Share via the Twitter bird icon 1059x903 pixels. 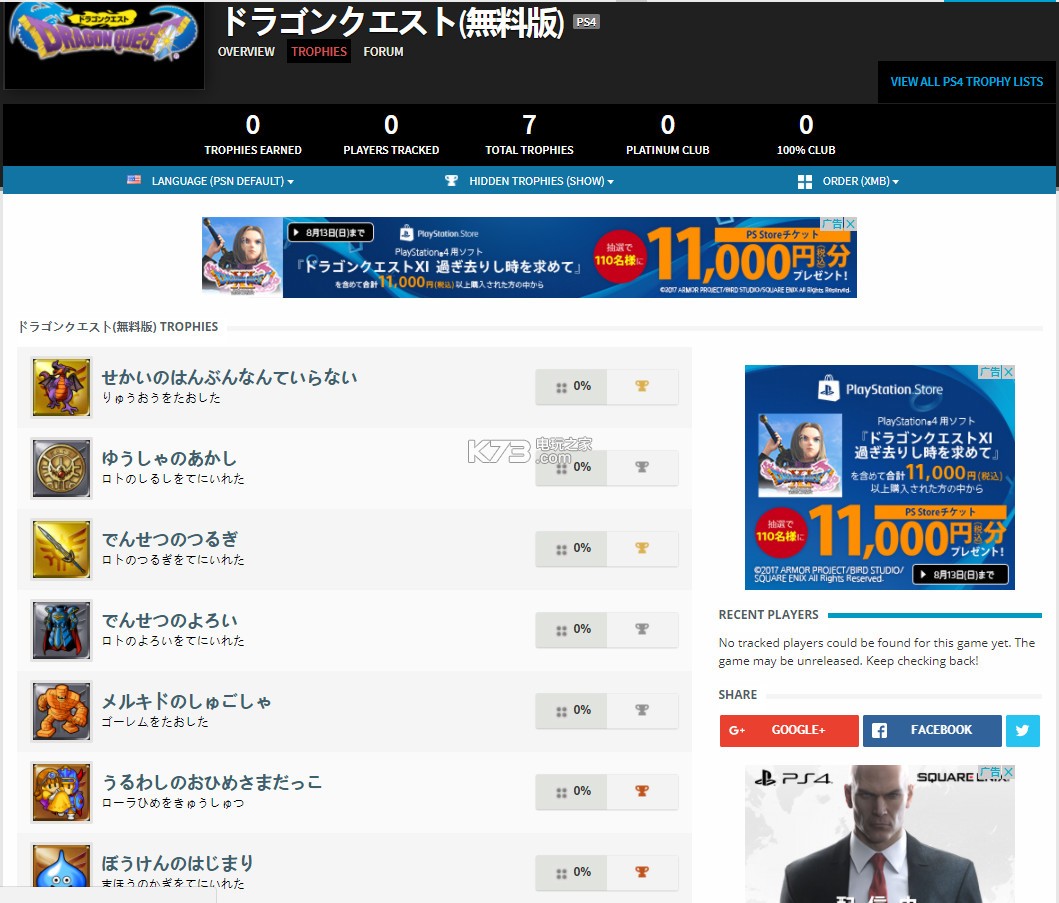(x=1022, y=731)
